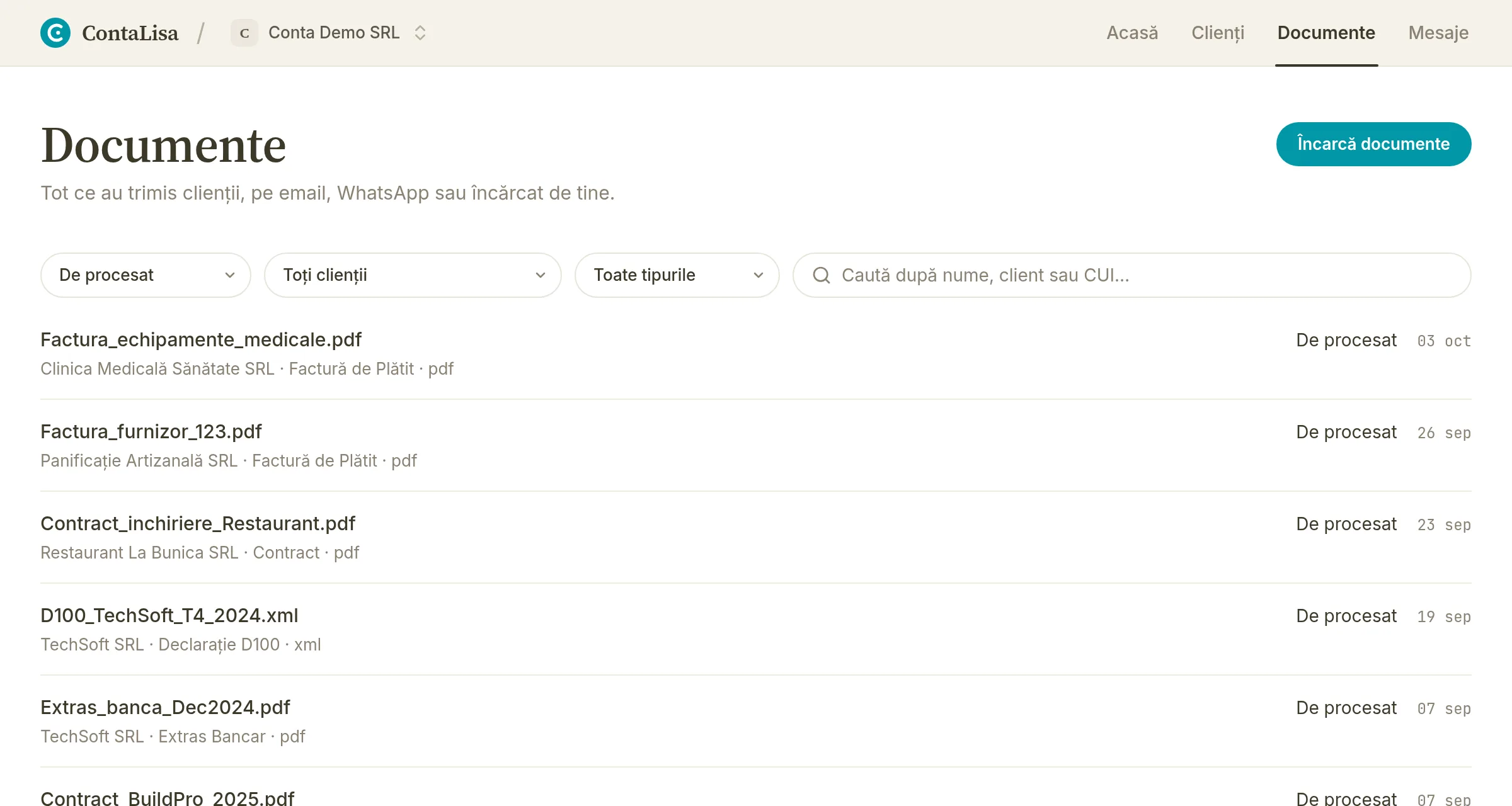Click De procesat status for Extras_banca_Dec2024.pdf
This screenshot has width=1512, height=806.
tap(1346, 708)
